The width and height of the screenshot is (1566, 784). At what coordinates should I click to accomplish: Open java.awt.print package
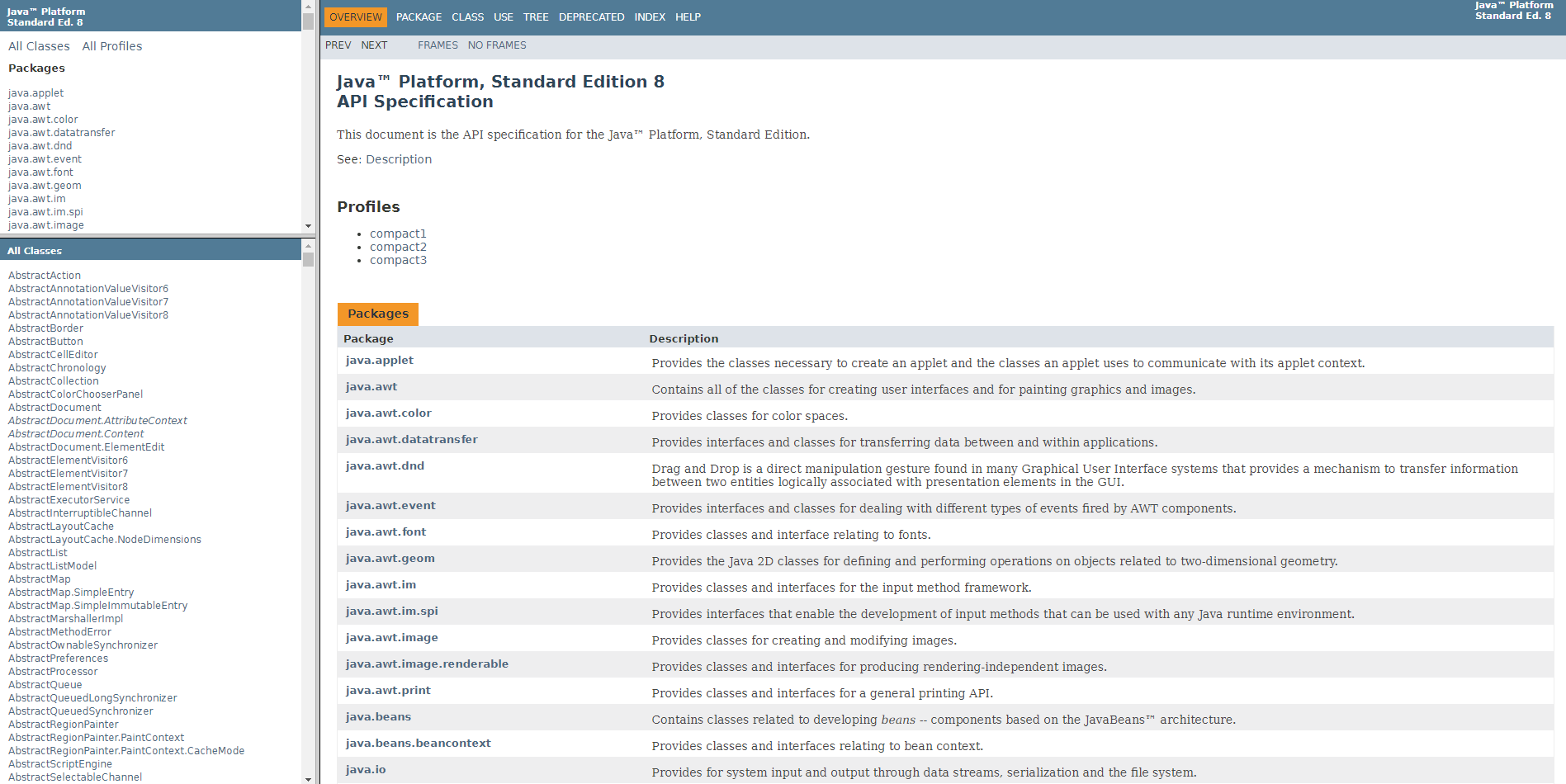(x=388, y=691)
